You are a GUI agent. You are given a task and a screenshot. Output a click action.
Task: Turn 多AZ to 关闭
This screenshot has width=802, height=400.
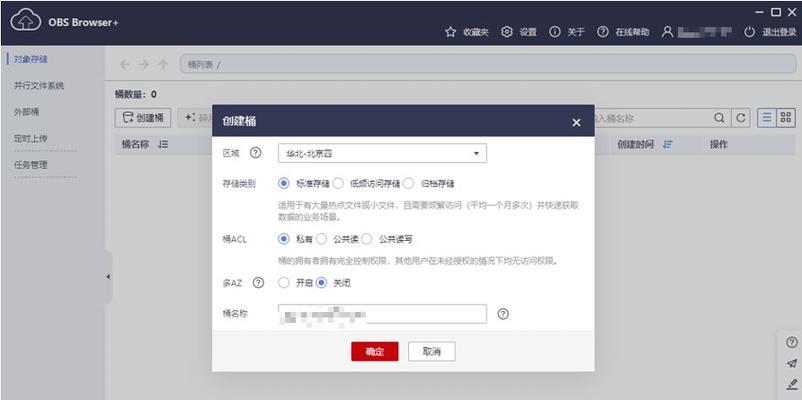pos(321,282)
